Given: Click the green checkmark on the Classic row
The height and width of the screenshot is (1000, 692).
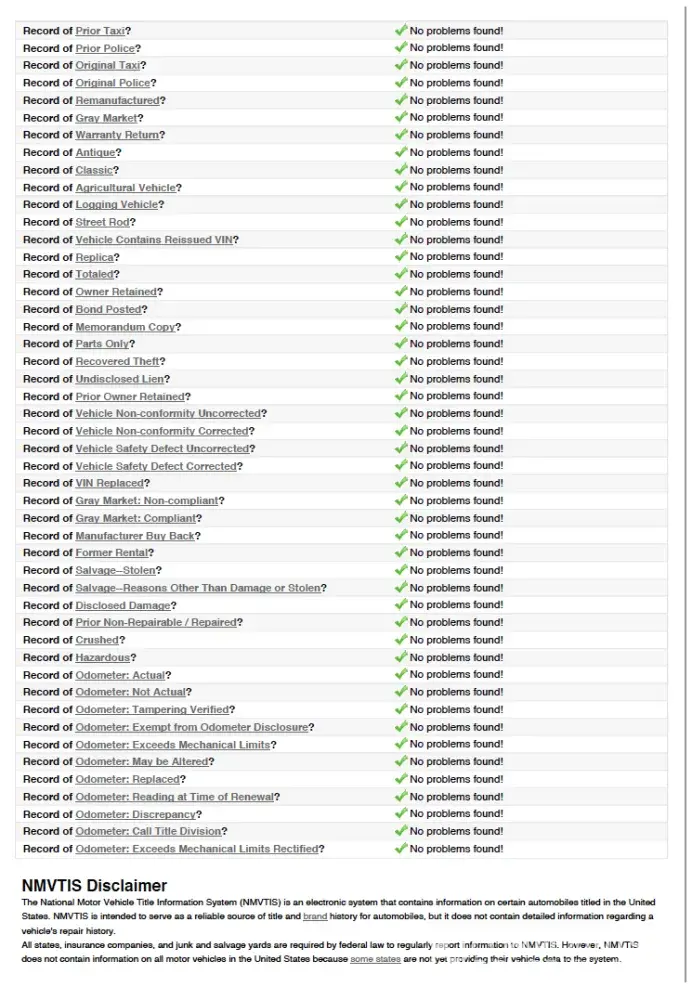Looking at the screenshot, I should pyautogui.click(x=400, y=170).
